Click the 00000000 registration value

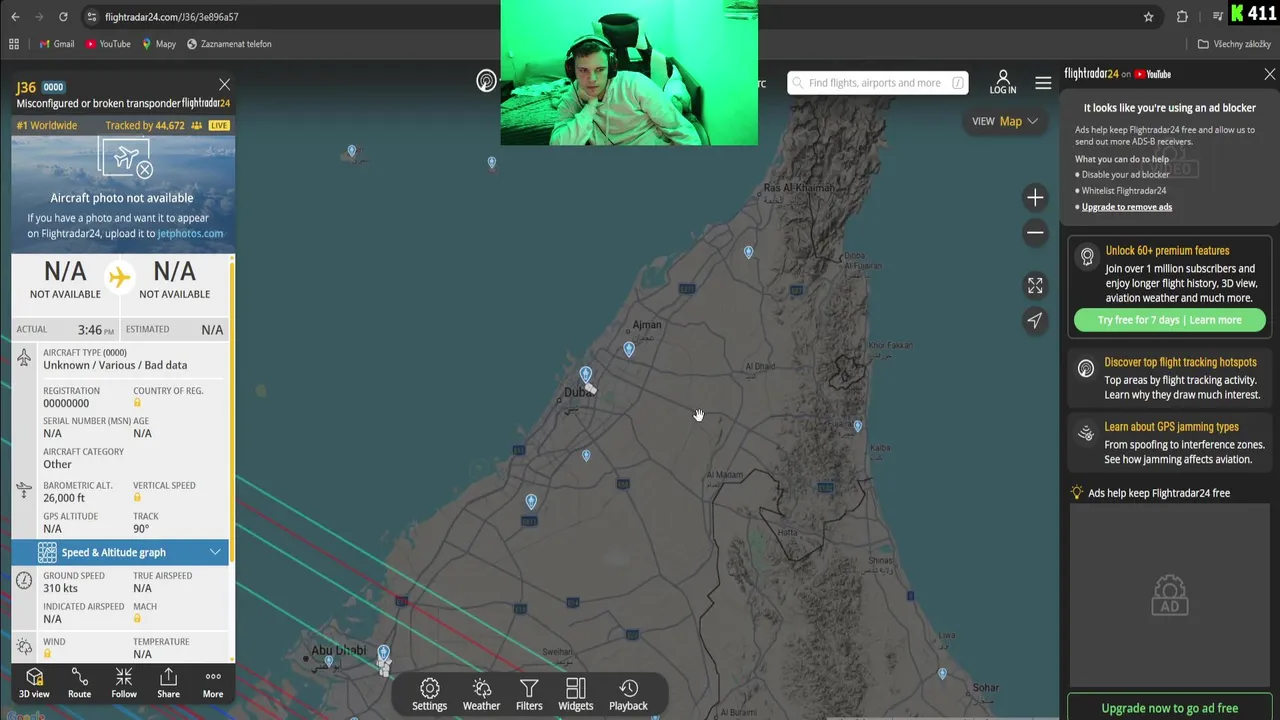66,403
